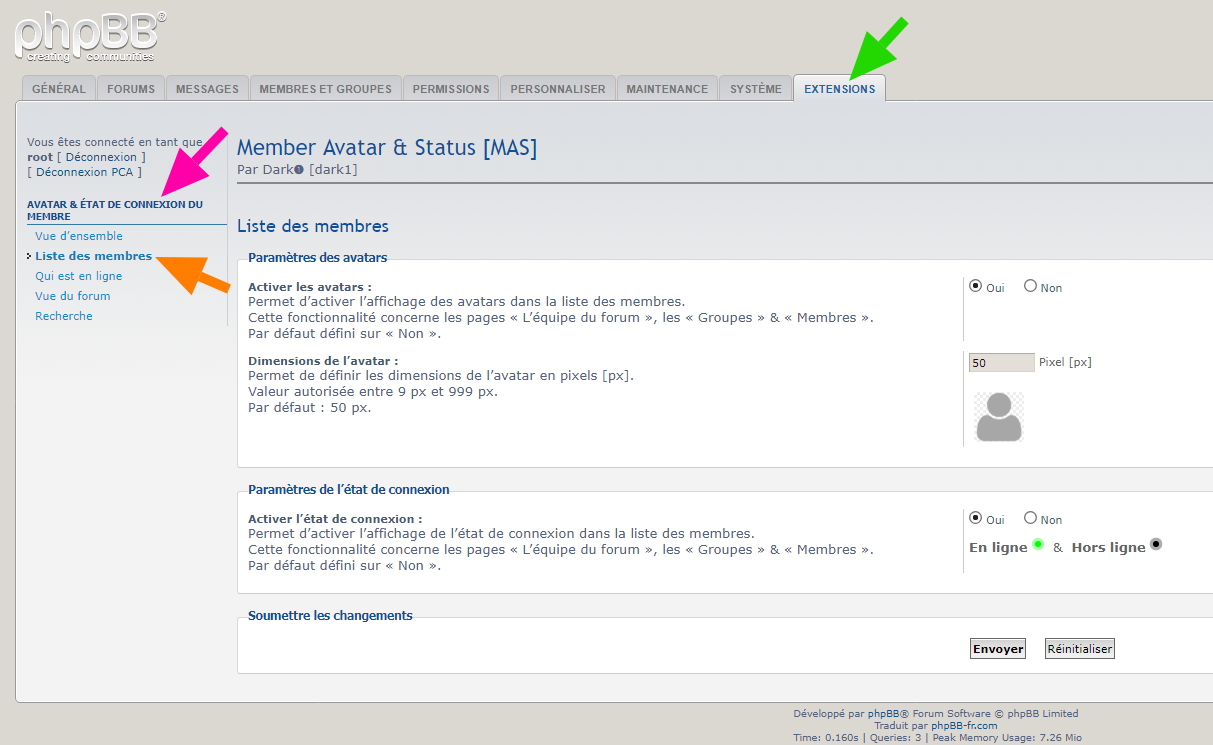Click the avatar dimensions pixel input field
Image resolution: width=1213 pixels, height=745 pixels.
click(1001, 363)
